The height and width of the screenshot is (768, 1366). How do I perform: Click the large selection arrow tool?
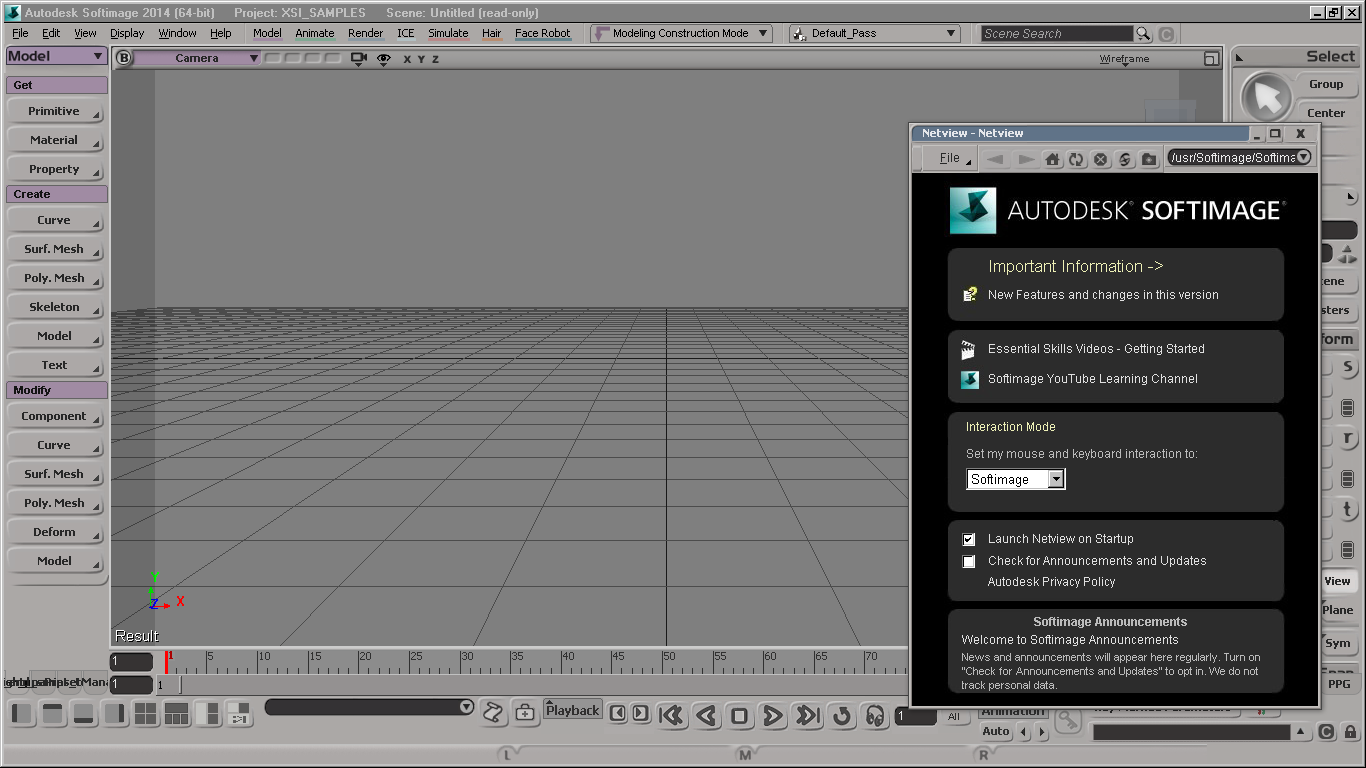tap(1267, 98)
